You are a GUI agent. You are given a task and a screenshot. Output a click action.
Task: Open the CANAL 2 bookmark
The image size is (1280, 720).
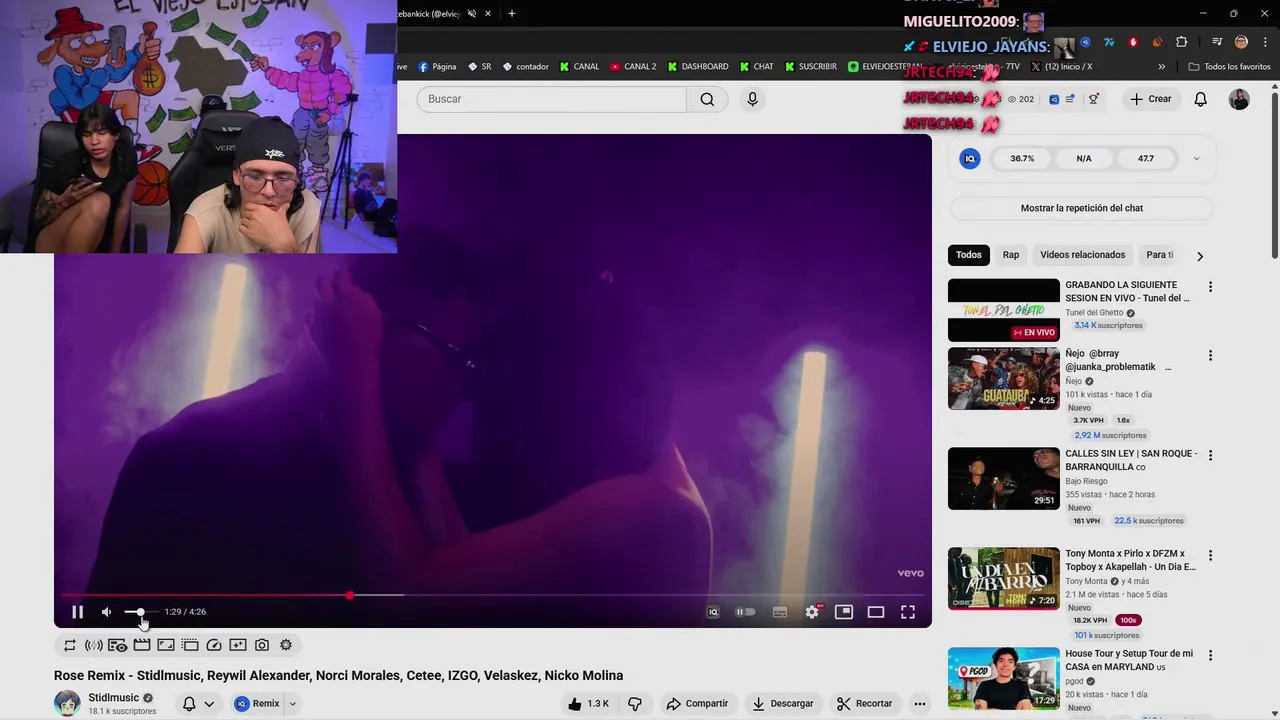(633, 67)
